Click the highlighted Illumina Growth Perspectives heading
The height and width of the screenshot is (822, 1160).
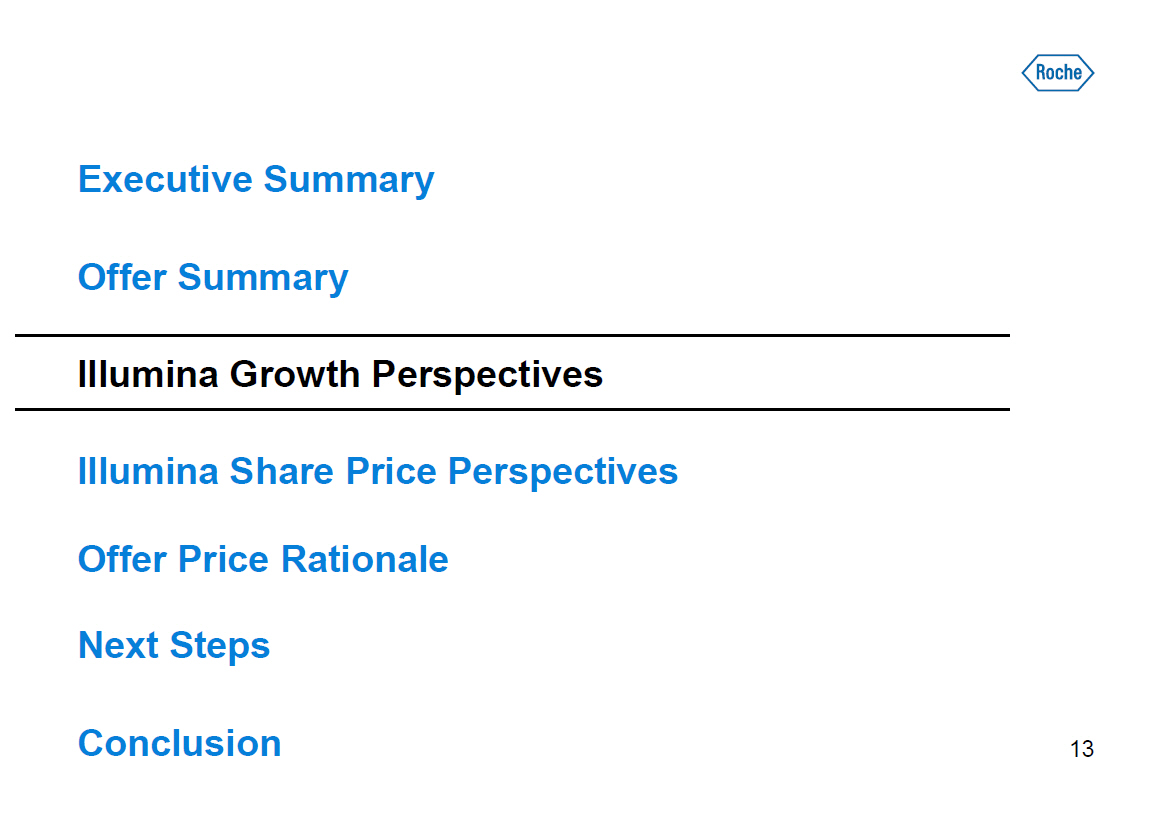340,375
